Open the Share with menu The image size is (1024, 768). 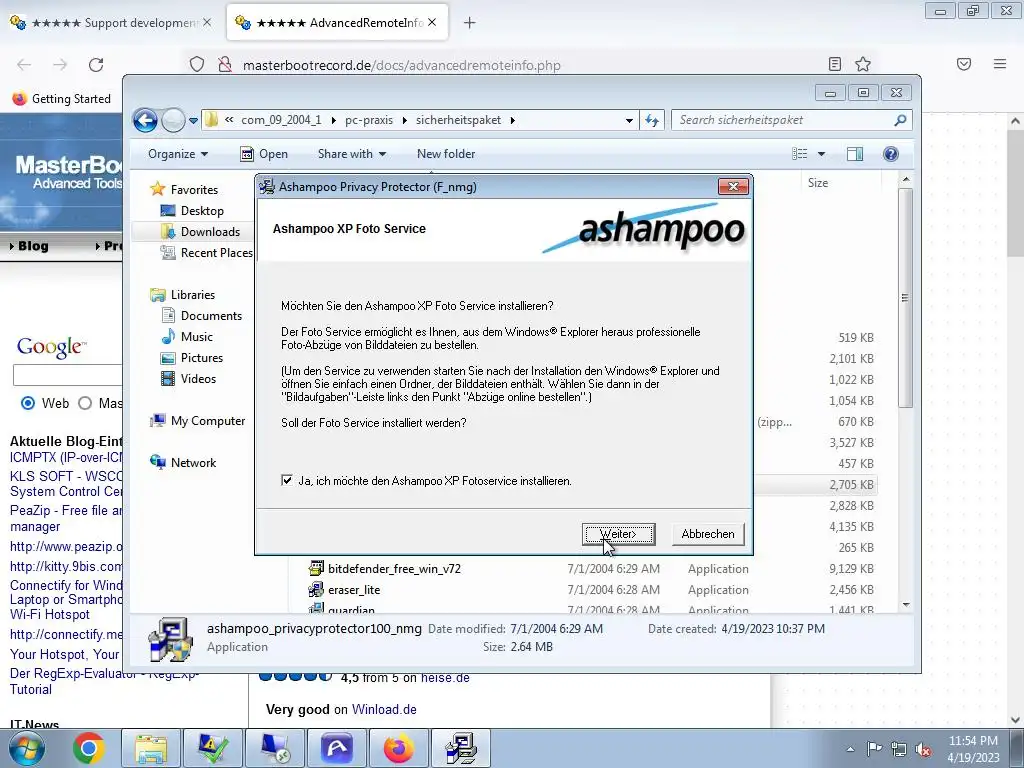[x=351, y=154]
